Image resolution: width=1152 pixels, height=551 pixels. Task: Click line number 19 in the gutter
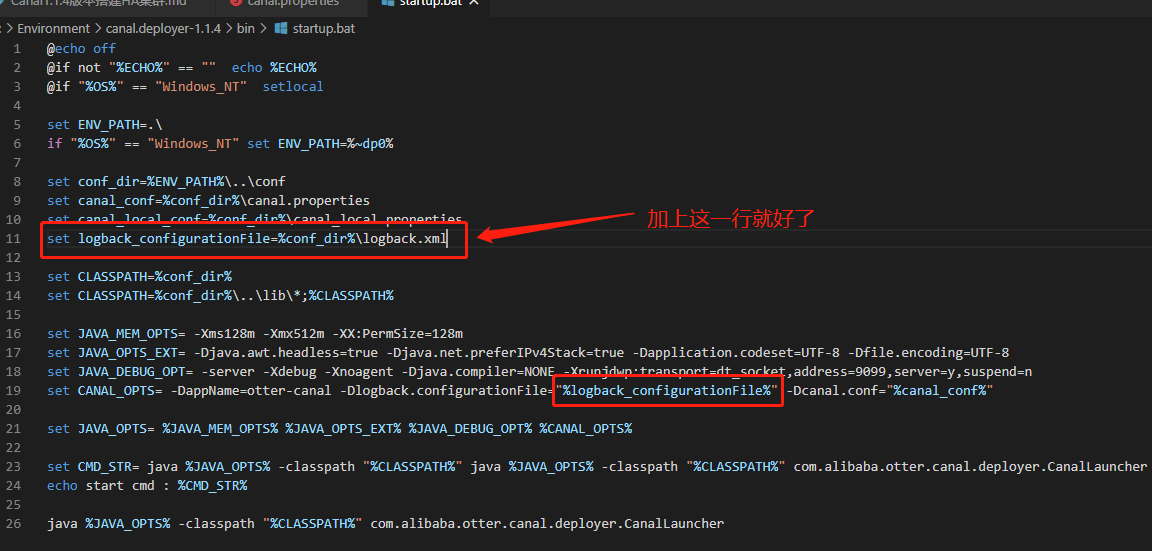click(13, 390)
